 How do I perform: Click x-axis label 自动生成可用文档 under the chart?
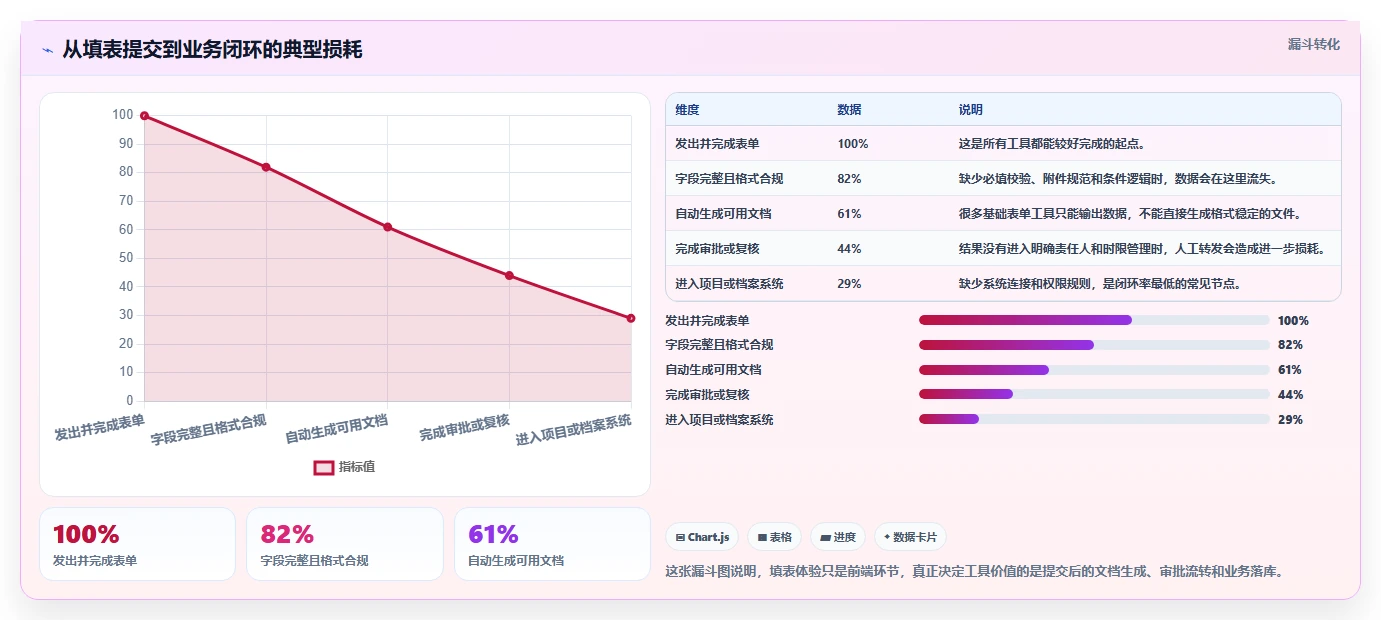tap(337, 429)
